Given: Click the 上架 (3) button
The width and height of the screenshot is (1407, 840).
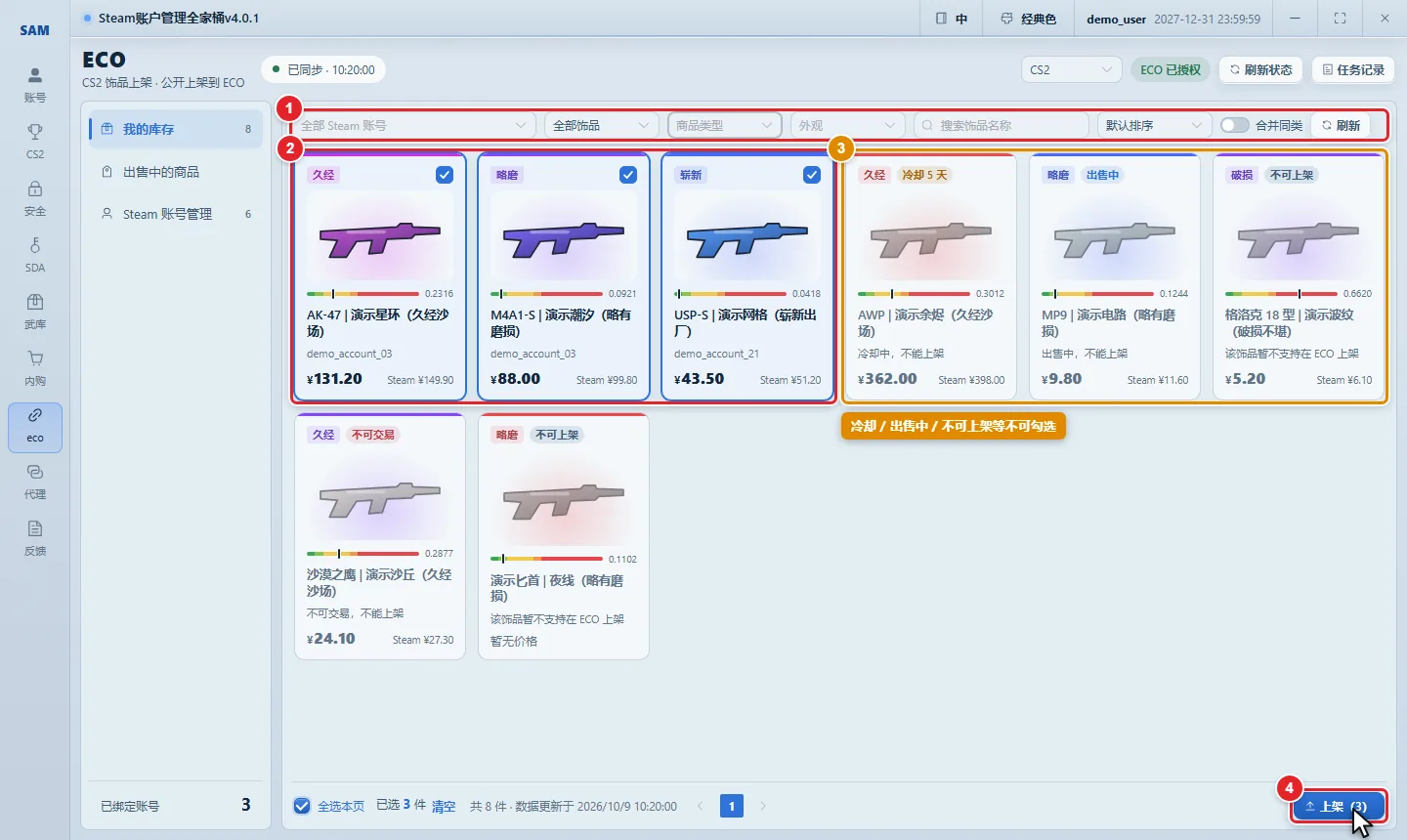Looking at the screenshot, I should pyautogui.click(x=1338, y=806).
